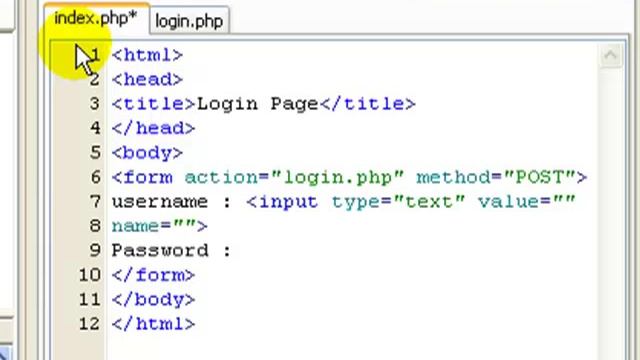Click the <form opening tag name
This screenshot has width=640, height=360.
point(142,178)
